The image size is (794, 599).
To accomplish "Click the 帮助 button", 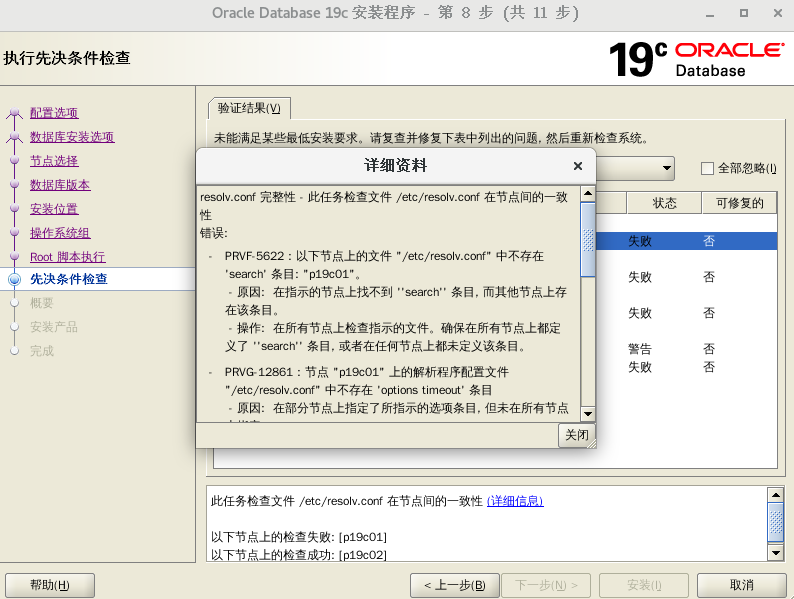I will coord(50,585).
